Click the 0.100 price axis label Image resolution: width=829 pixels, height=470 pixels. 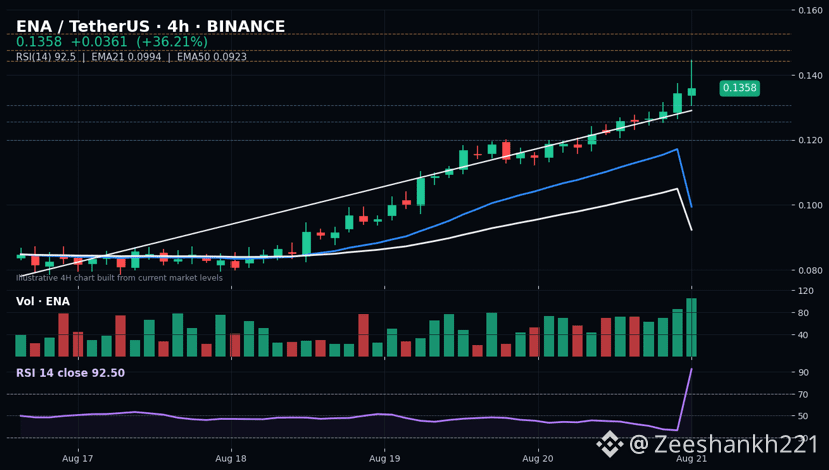coord(810,205)
